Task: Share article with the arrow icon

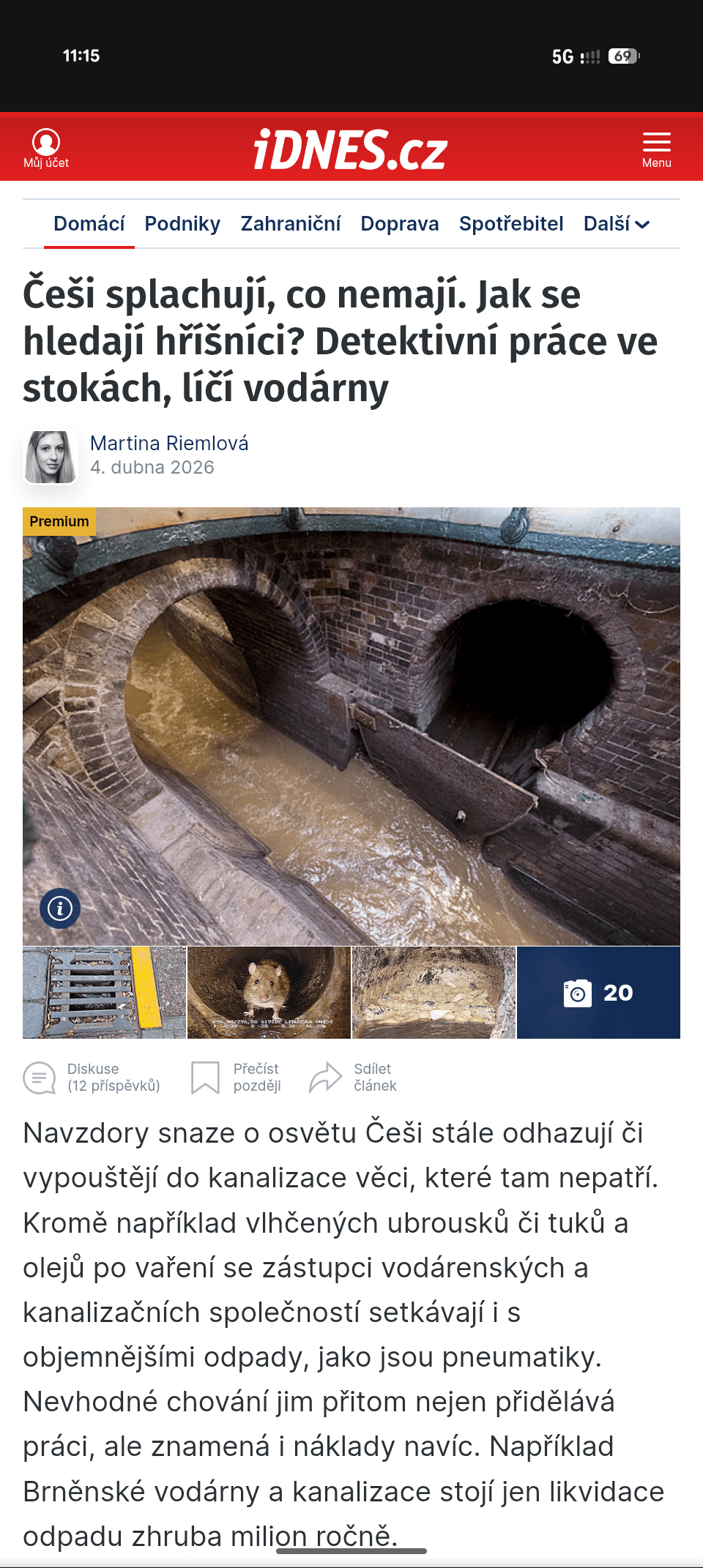Action: [325, 1078]
